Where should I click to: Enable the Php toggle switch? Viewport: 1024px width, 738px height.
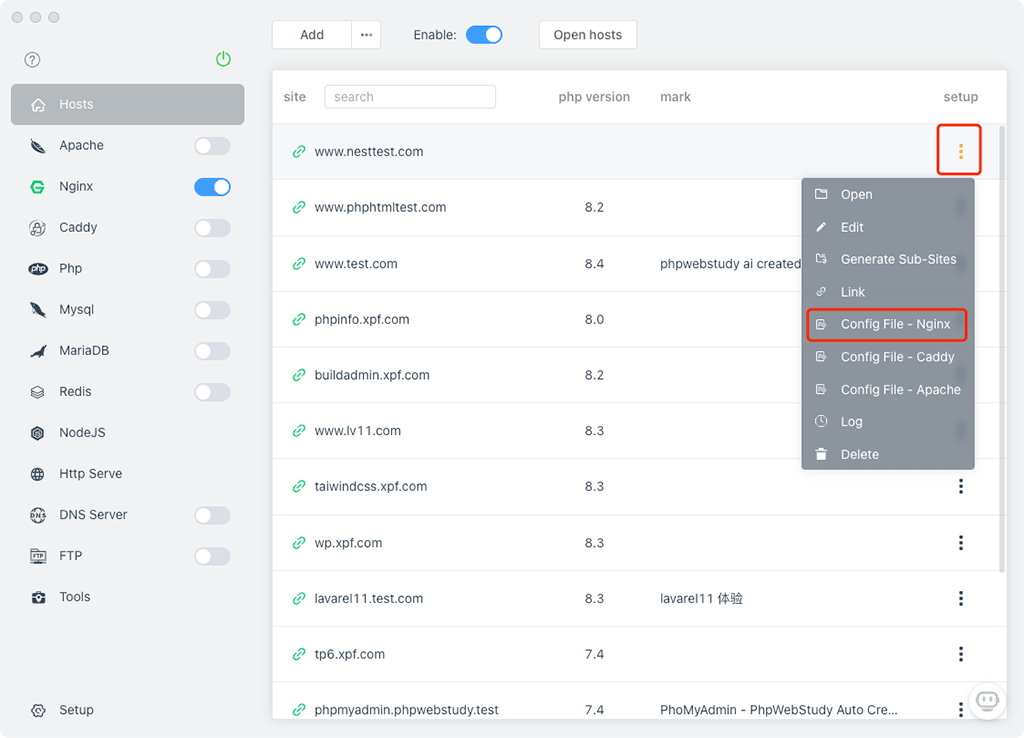click(212, 269)
